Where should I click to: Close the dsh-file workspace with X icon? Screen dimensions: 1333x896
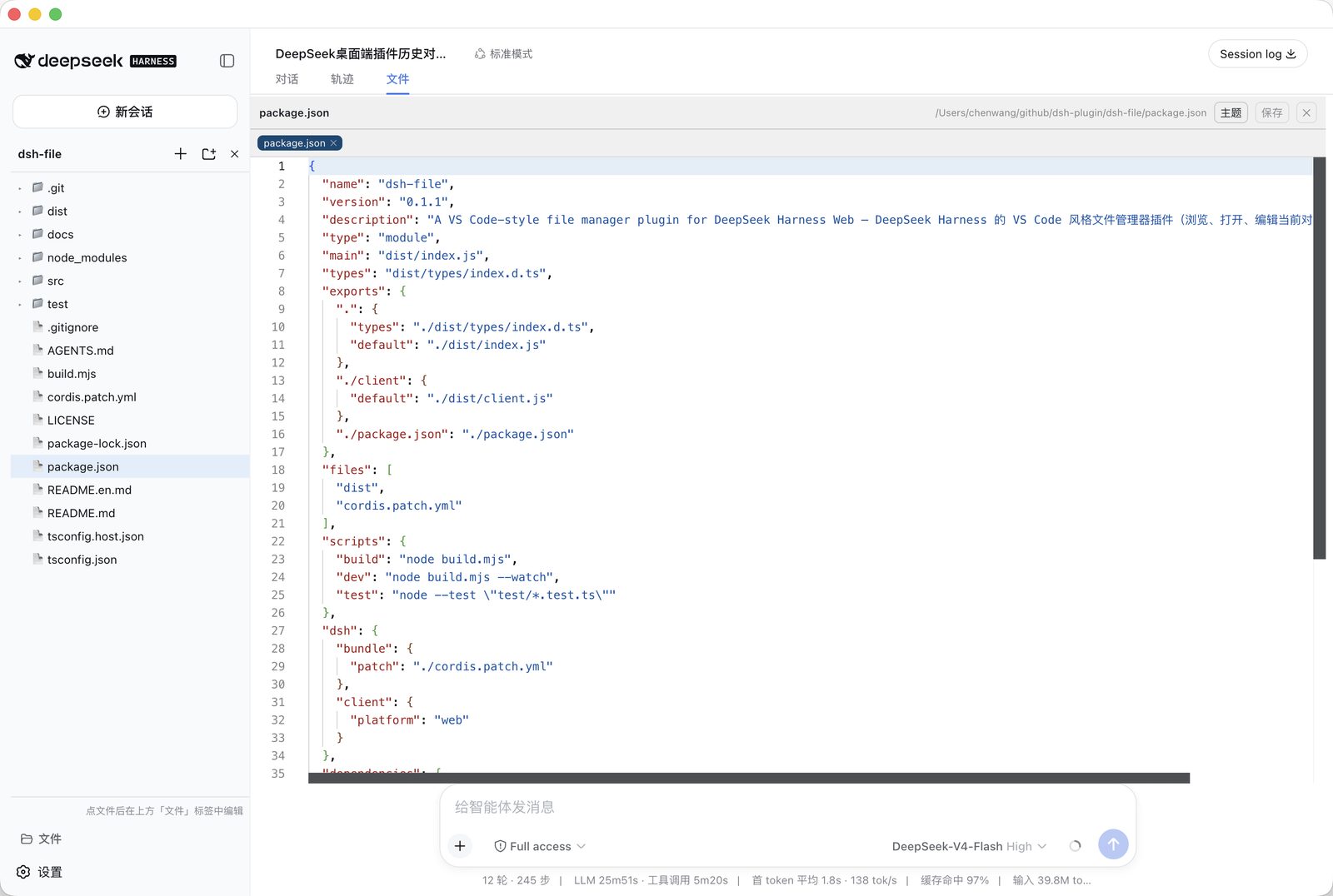pos(235,154)
